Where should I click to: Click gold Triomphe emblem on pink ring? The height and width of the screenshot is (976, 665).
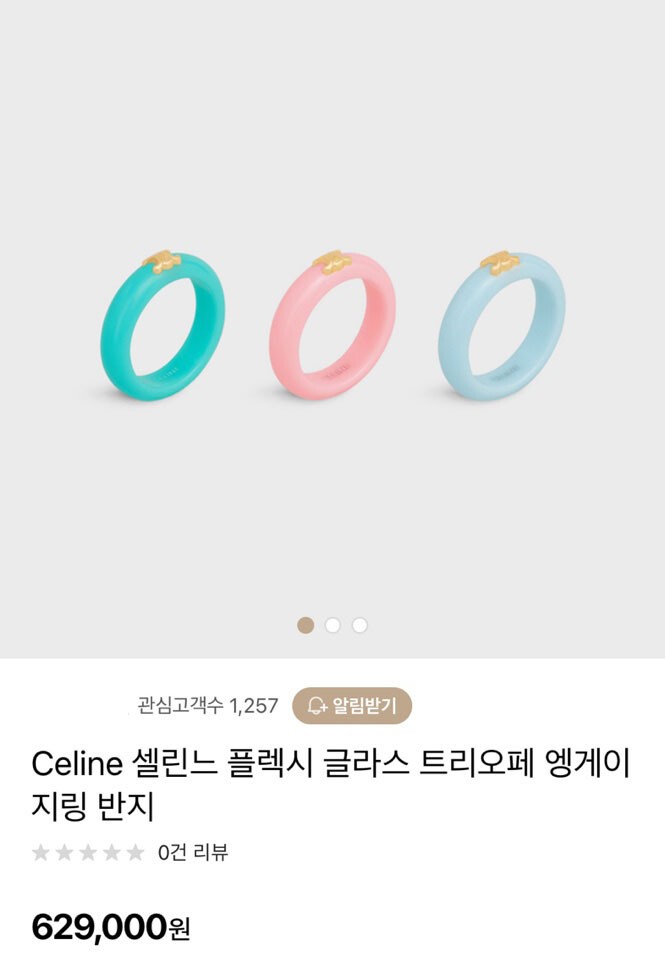(331, 262)
